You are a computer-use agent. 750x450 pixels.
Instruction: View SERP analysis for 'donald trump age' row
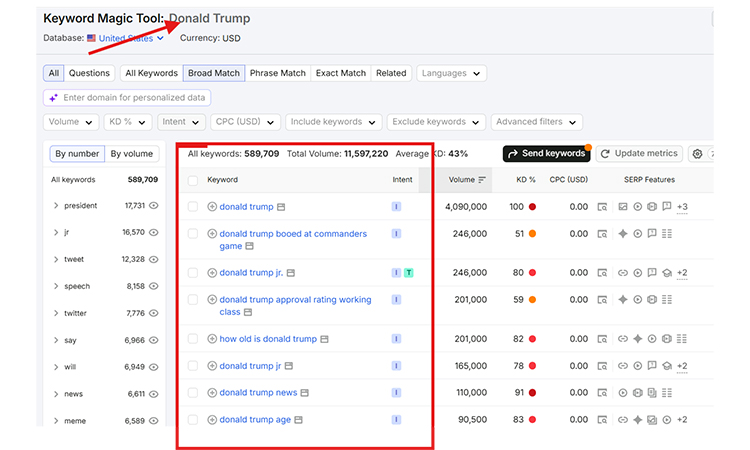tap(602, 420)
